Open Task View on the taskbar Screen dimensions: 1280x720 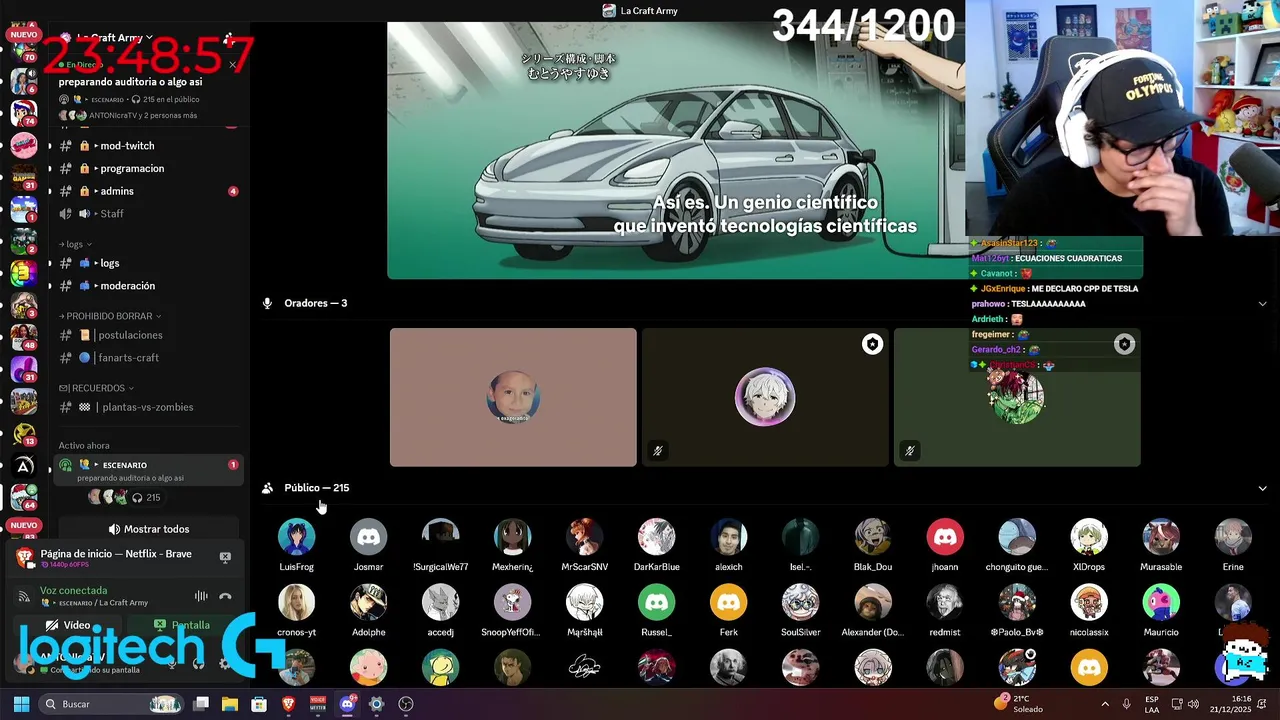(201, 704)
